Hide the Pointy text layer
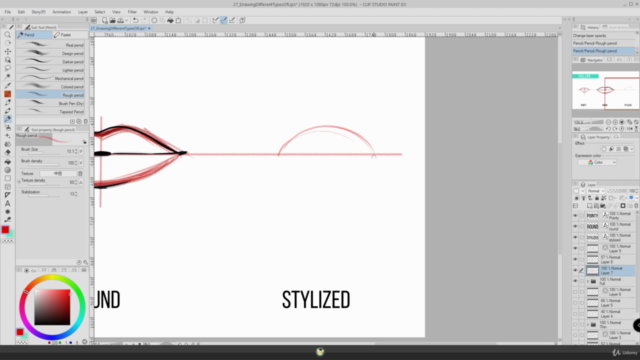640x360 pixels. click(576, 216)
